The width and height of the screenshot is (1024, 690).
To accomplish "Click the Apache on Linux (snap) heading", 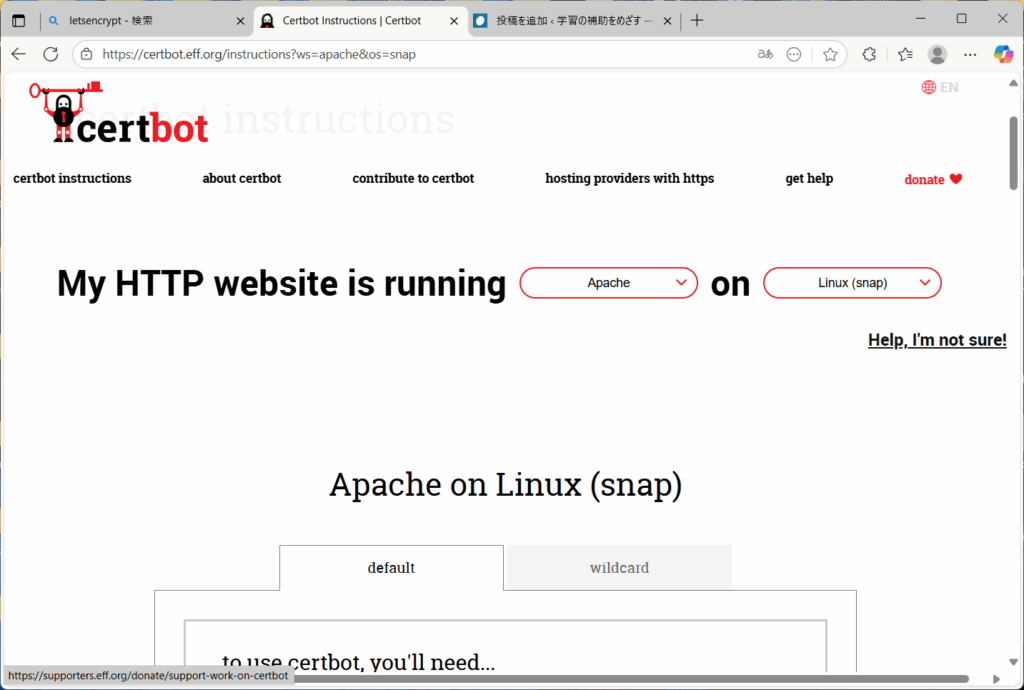I will click(505, 484).
